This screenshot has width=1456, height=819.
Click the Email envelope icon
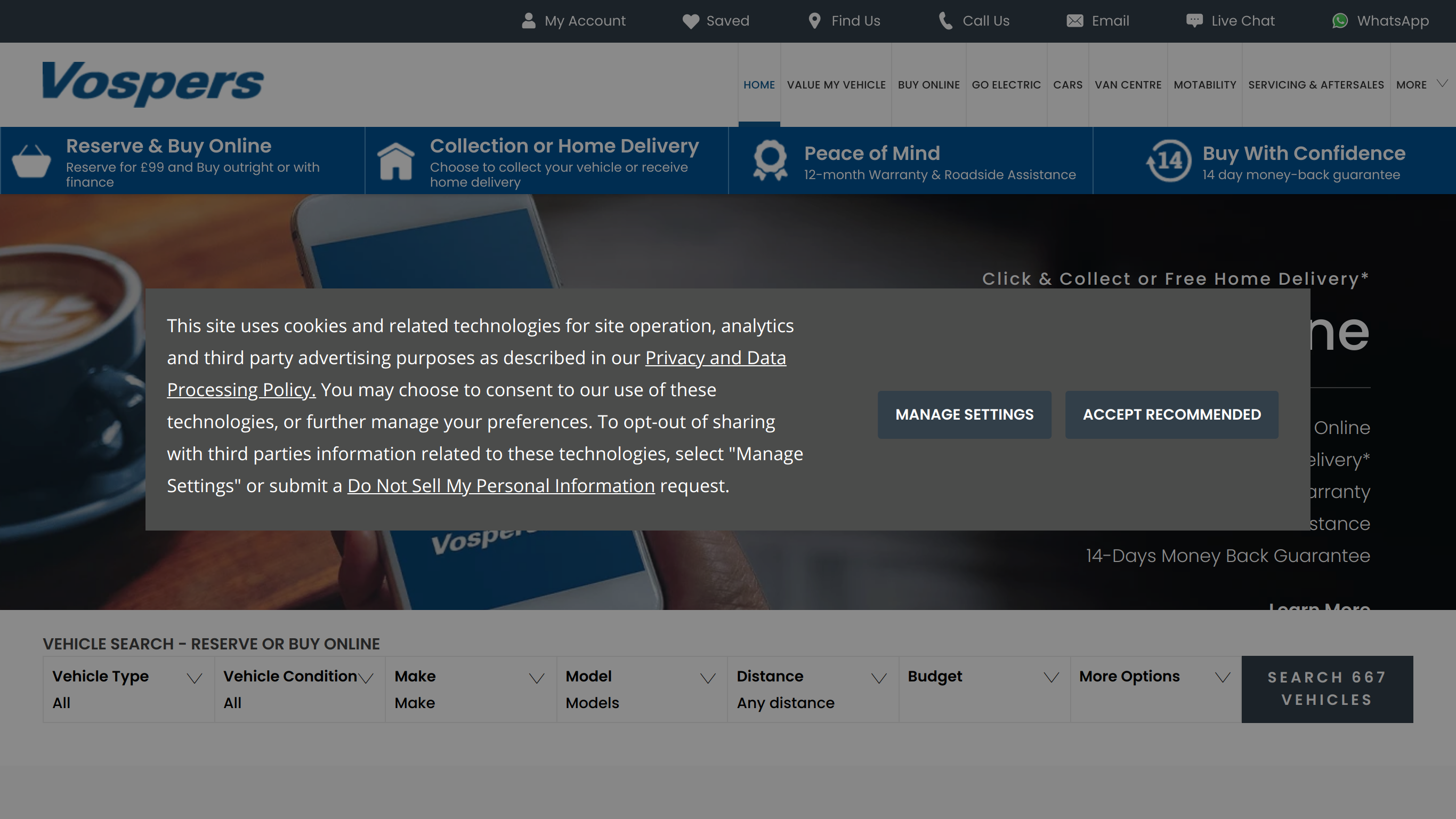1074,21
